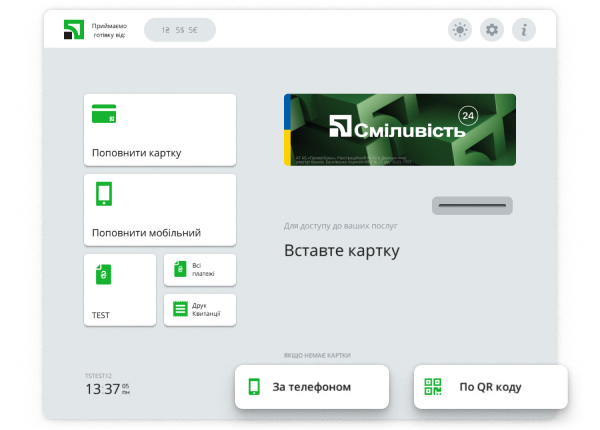The height and width of the screenshot is (430, 600).
Task: Click the card slot graphic
Action: (472, 206)
